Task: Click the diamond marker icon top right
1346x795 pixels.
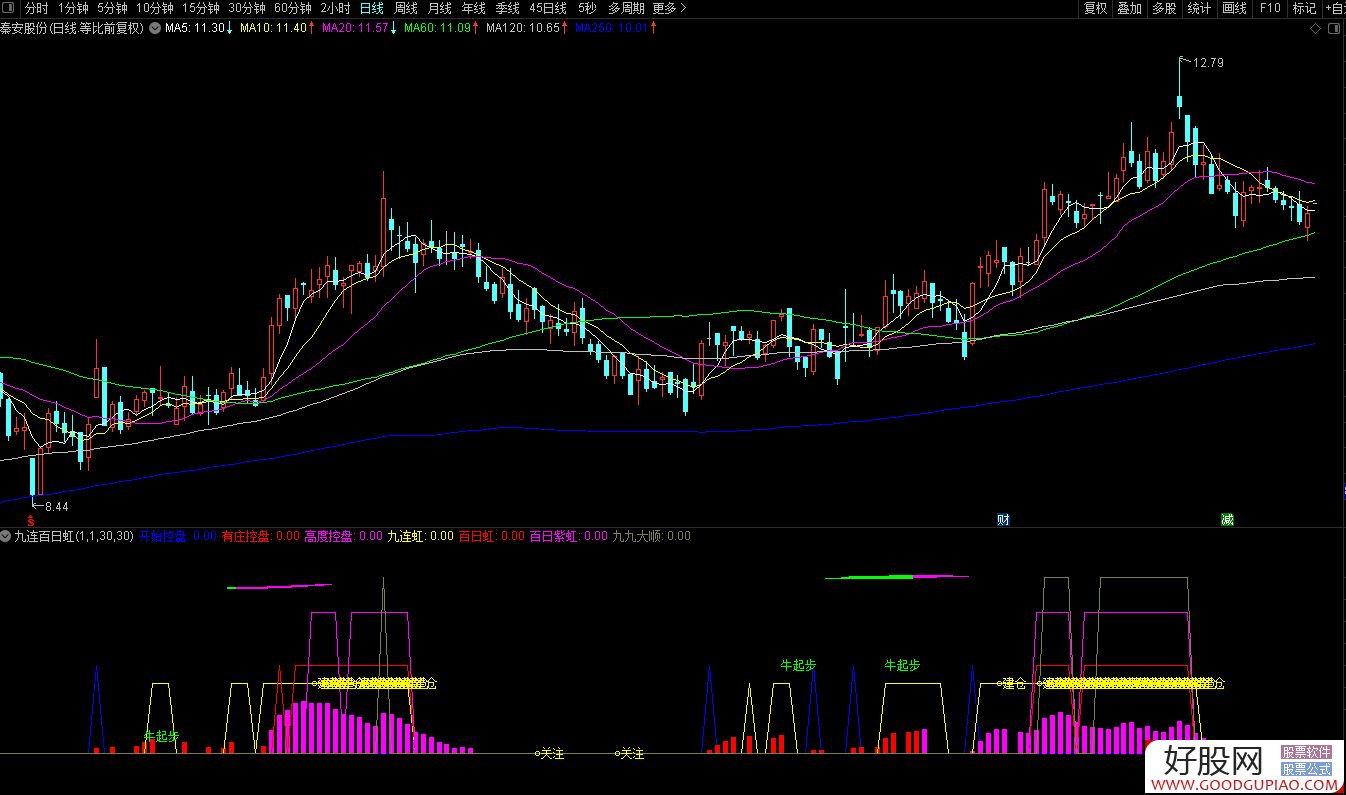Action: 1316,28
